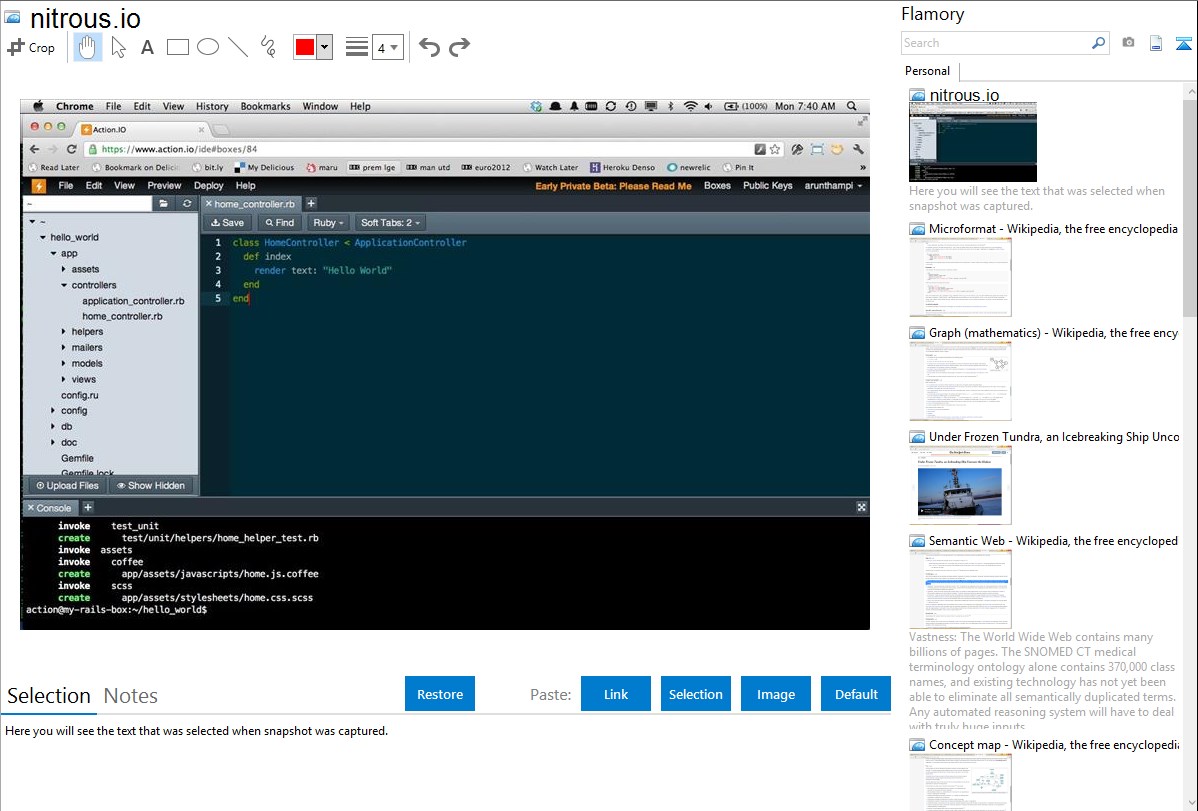
Task: Click the search magnifier icon in Flamory
Action: [1099, 43]
